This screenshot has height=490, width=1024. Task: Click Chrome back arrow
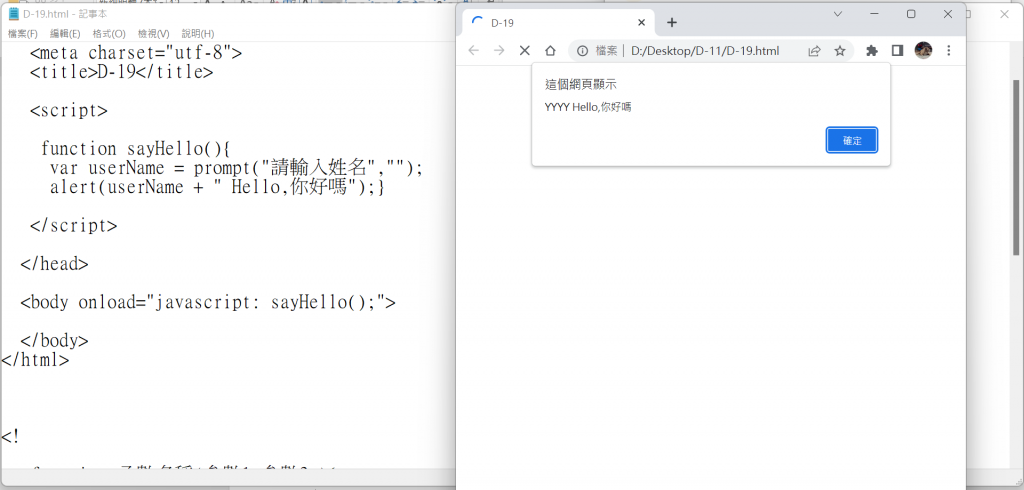tap(473, 50)
